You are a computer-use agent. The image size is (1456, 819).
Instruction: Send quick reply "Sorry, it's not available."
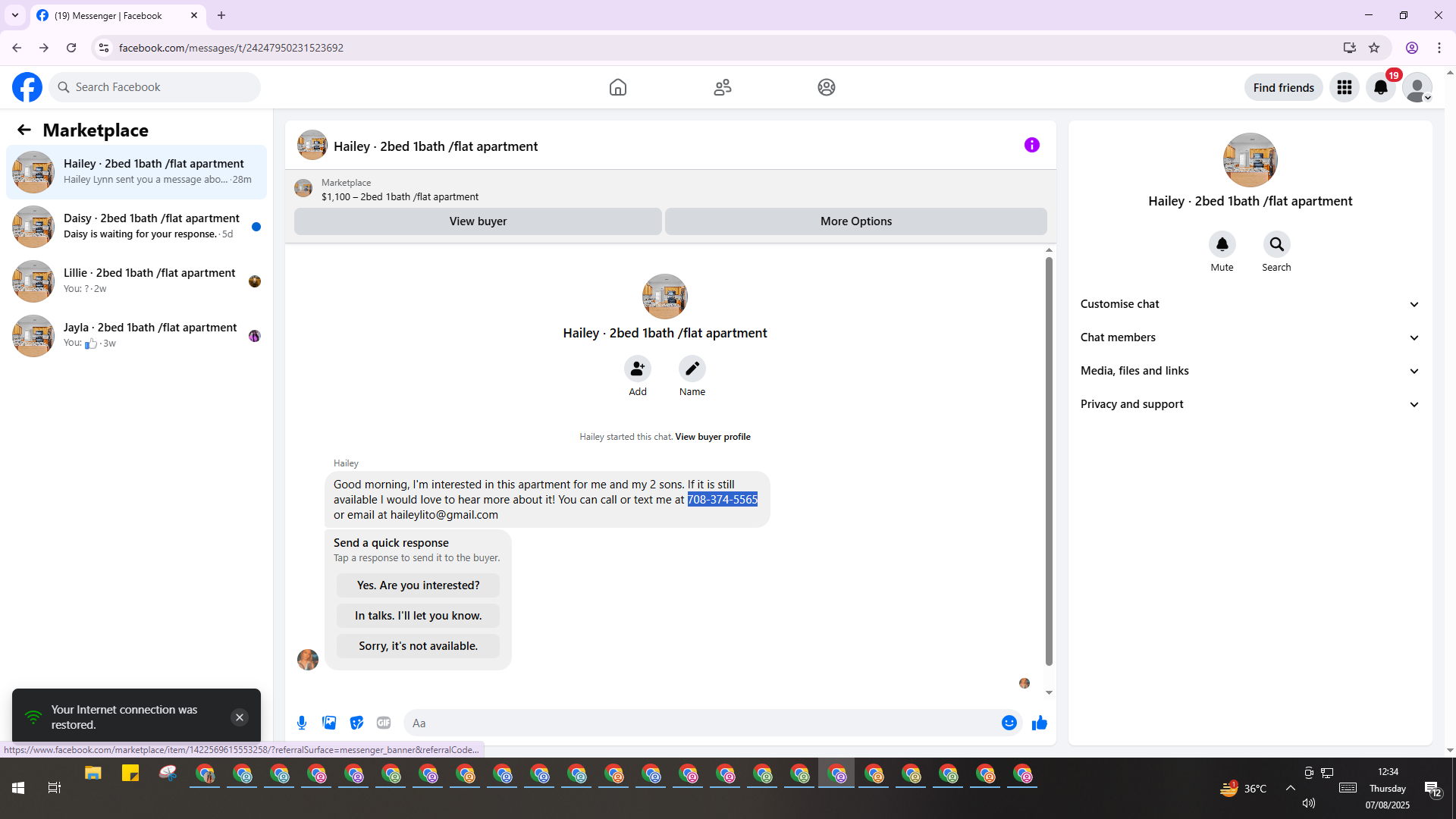[418, 646]
